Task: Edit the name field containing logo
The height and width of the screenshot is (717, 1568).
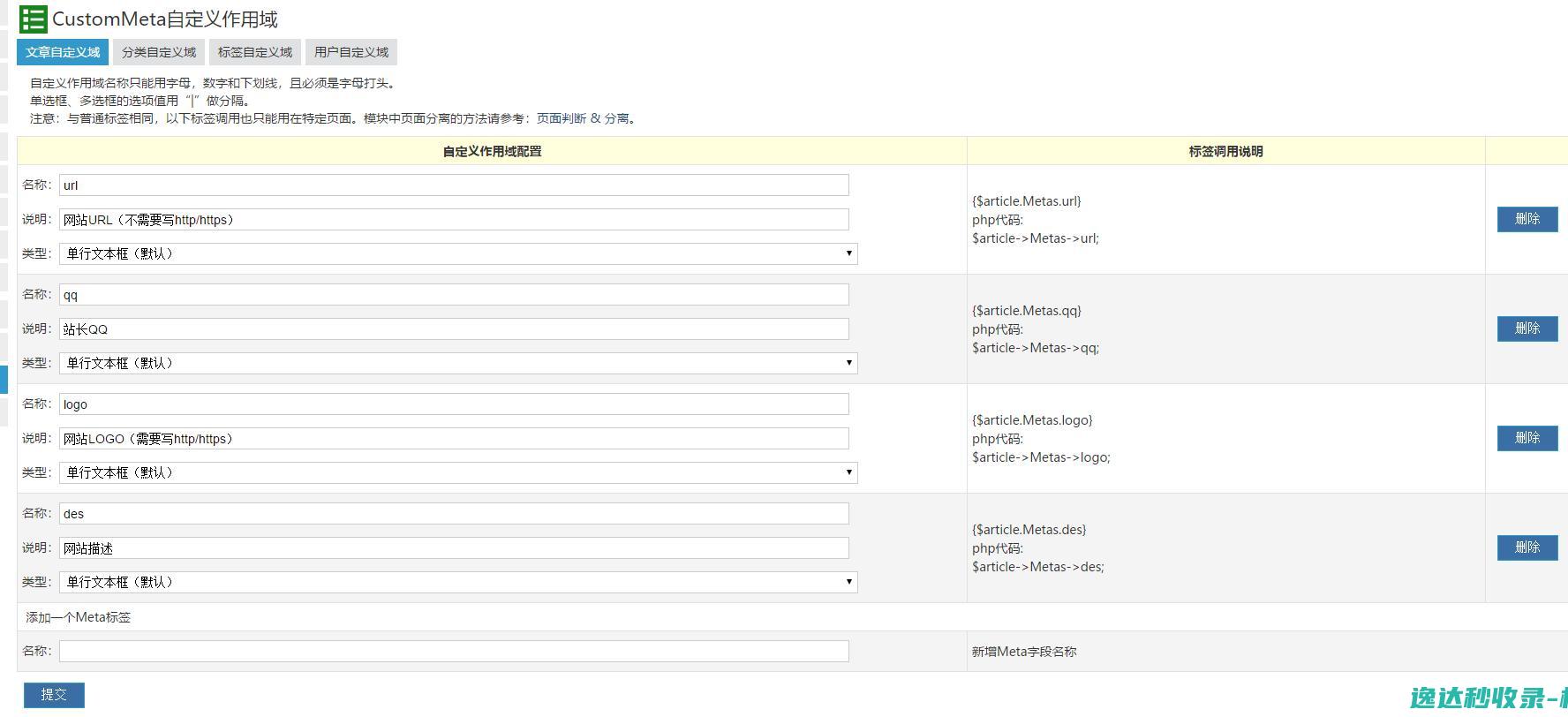Action: click(454, 404)
